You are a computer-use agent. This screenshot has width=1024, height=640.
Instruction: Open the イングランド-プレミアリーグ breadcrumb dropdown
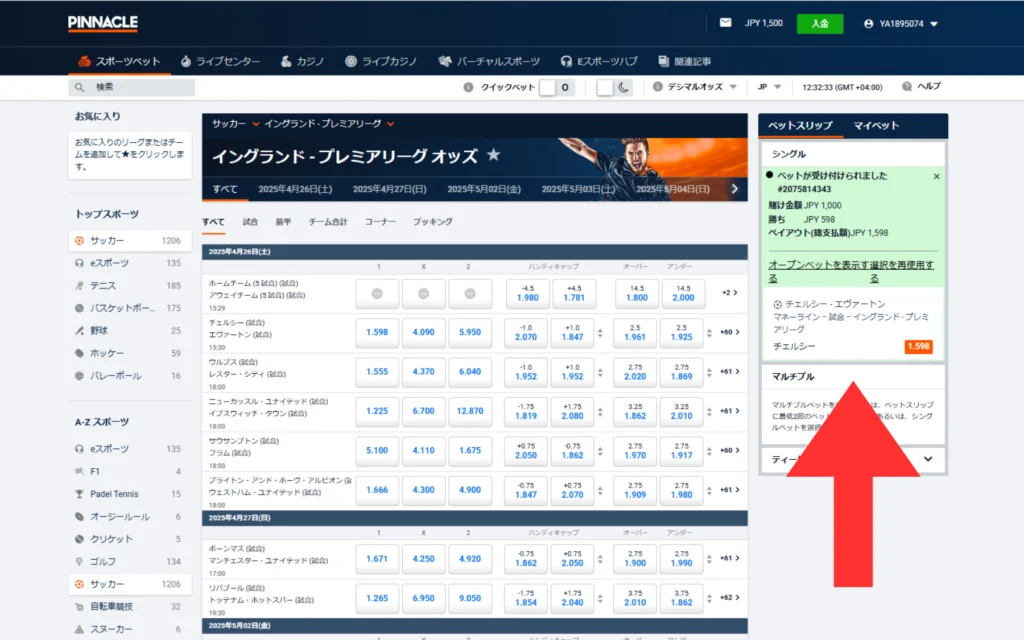click(390, 123)
